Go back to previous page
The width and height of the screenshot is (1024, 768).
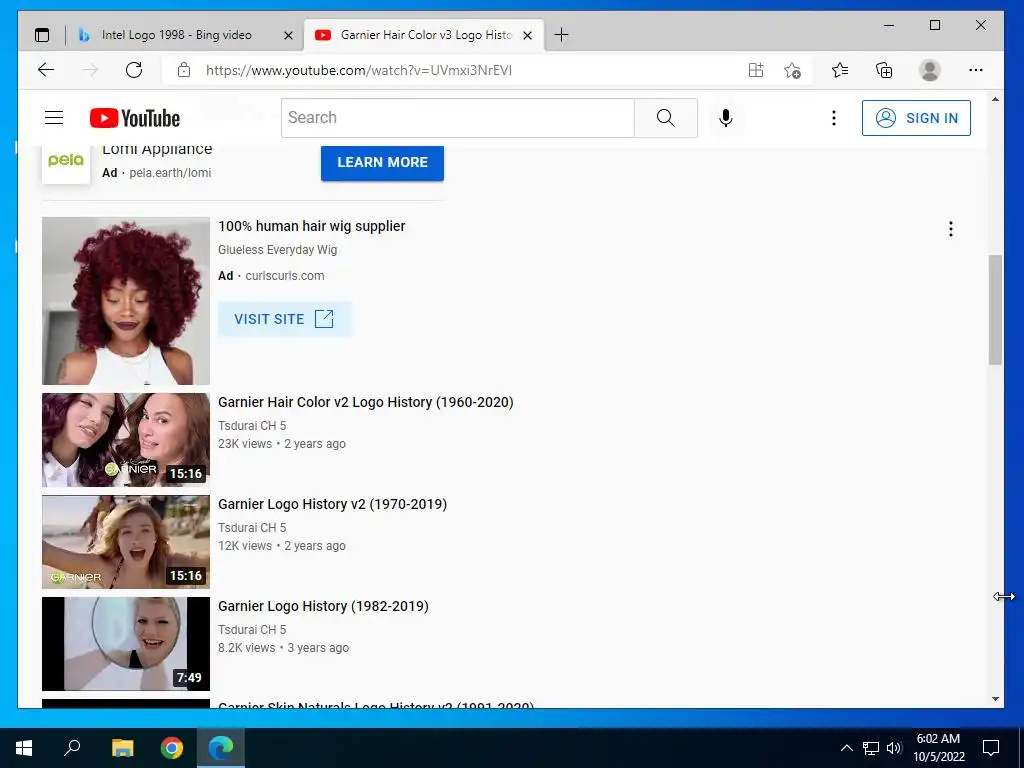pyautogui.click(x=46, y=70)
